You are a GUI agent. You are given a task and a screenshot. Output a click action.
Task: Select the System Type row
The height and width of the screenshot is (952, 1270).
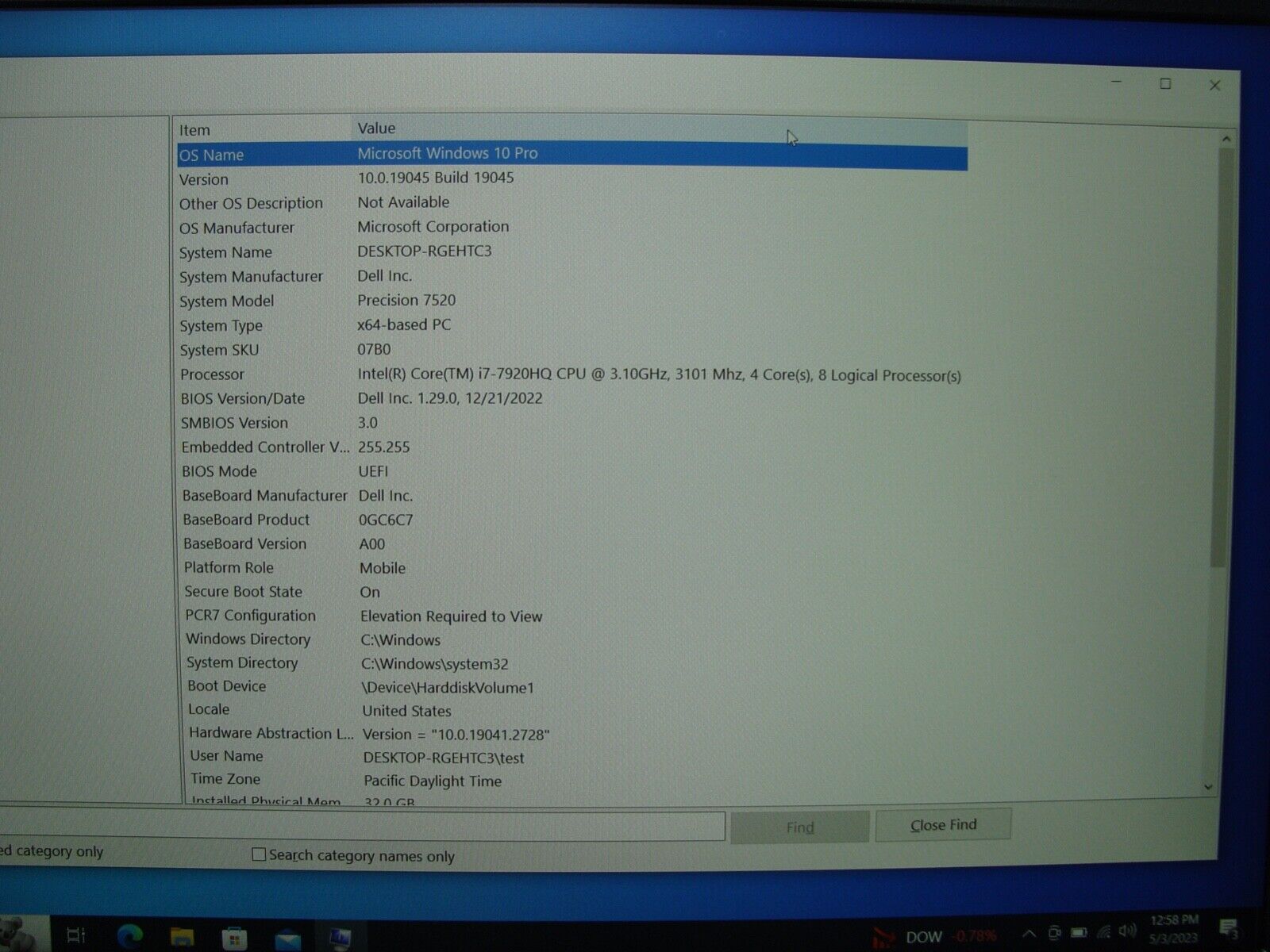pos(571,325)
